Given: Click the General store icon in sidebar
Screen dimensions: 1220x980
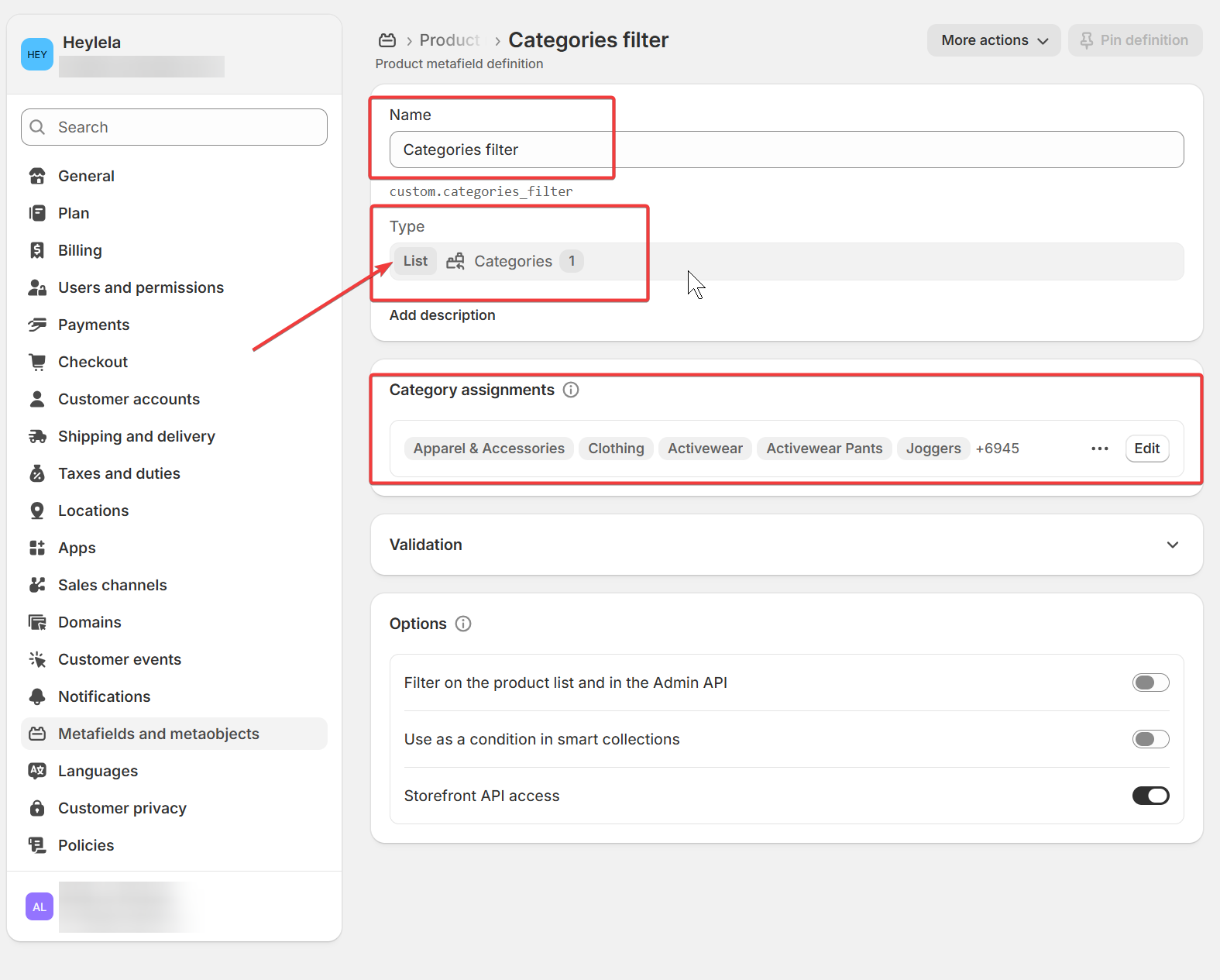Looking at the screenshot, I should click(37, 176).
